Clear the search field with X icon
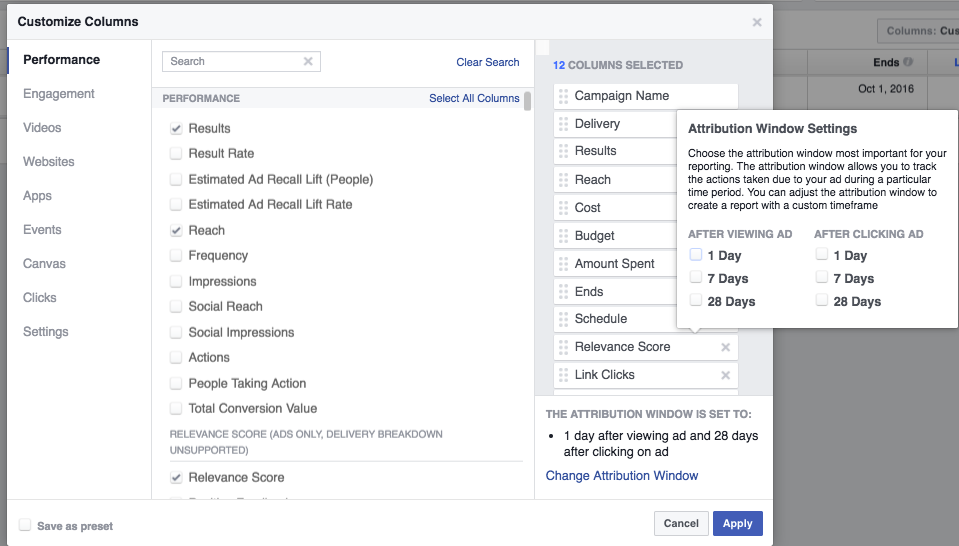The image size is (959, 546). (x=308, y=62)
